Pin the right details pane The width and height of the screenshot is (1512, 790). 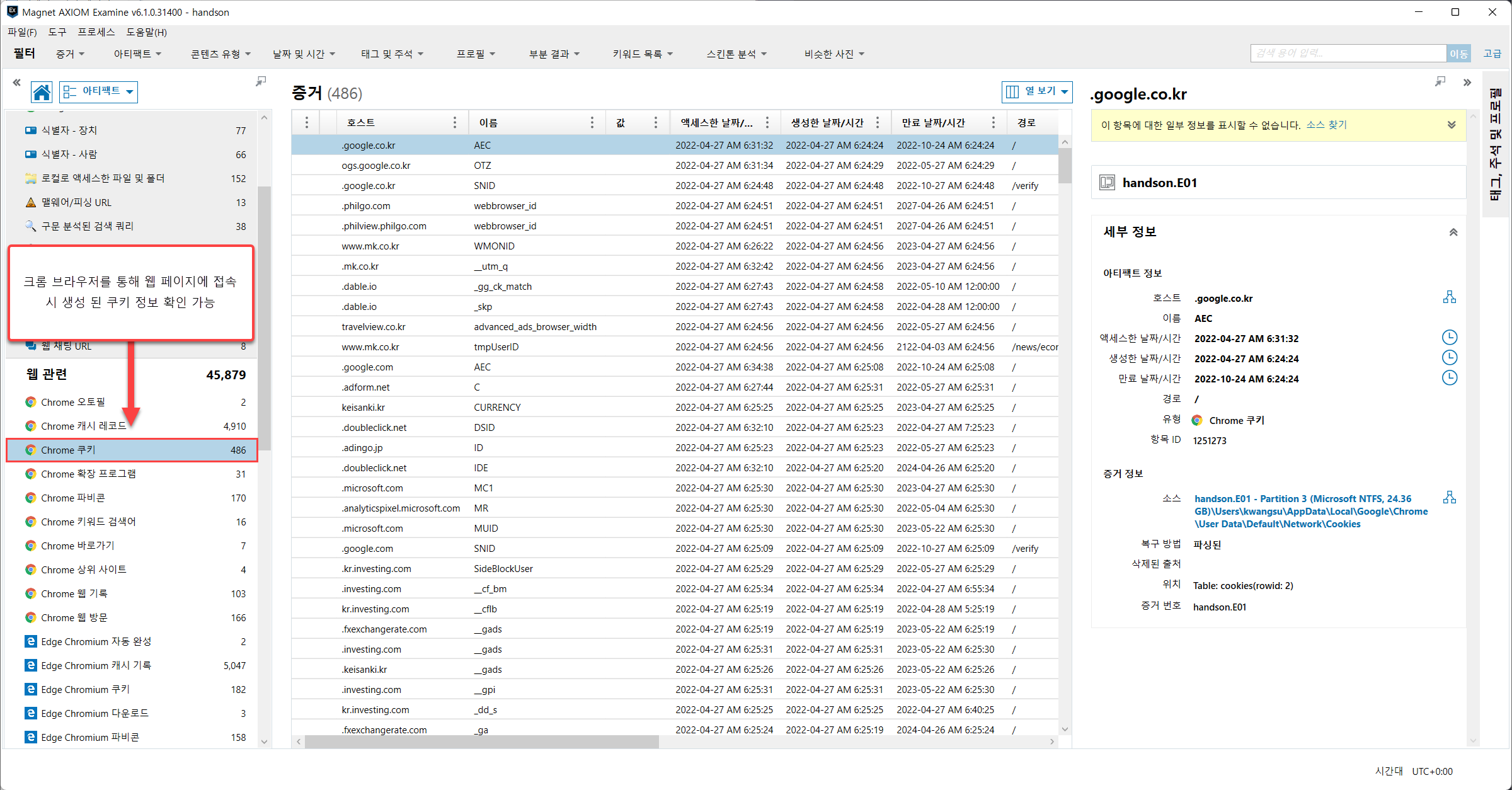tap(1440, 81)
